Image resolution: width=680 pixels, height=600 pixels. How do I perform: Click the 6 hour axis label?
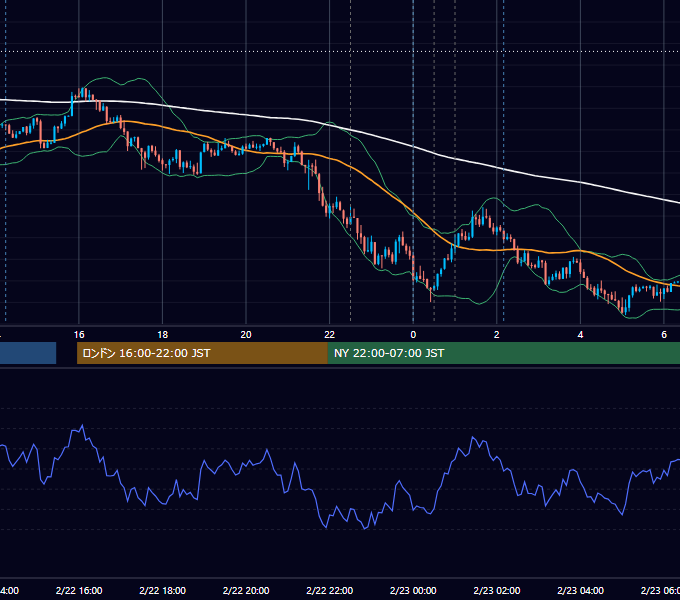coord(664,335)
